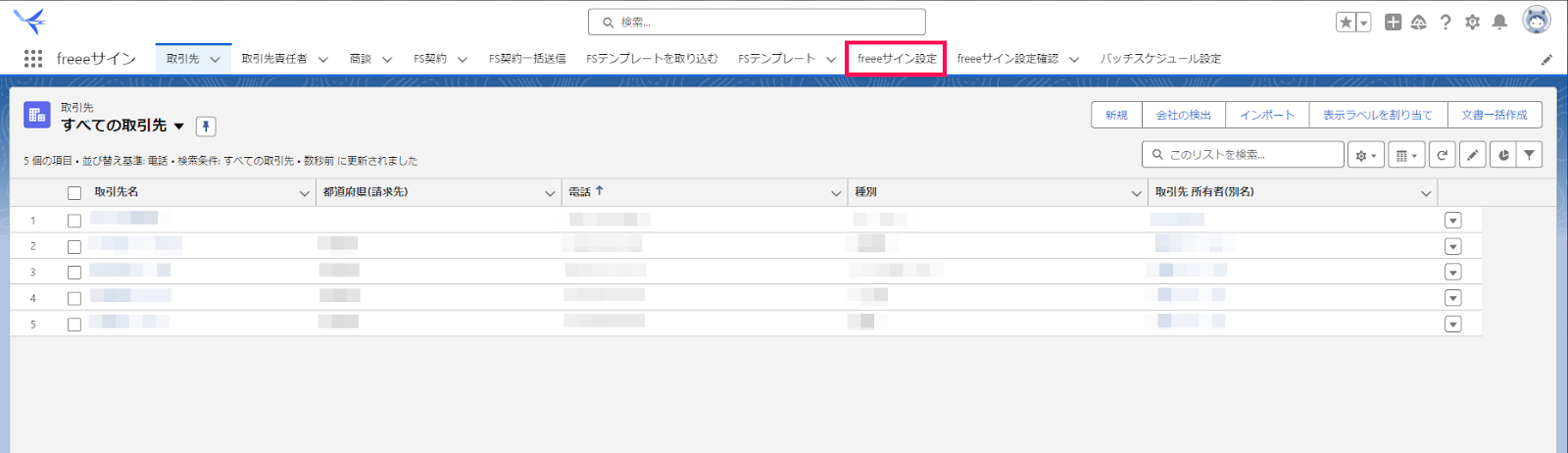Check the checkbox for row 3
Image resolution: width=1568 pixels, height=453 pixels.
(x=74, y=272)
